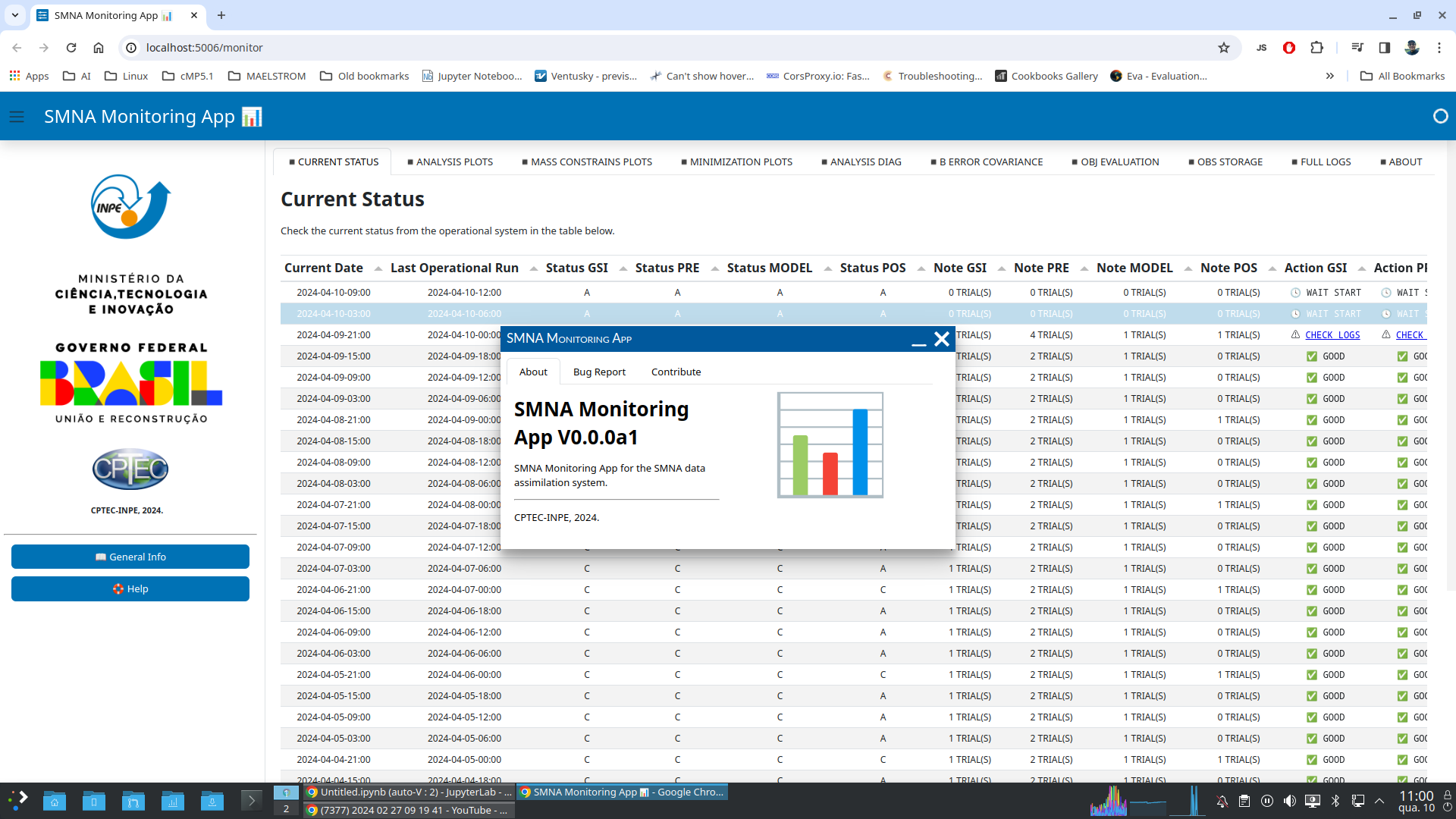
Task: Open the CHECK LOGS link for GSI
Action: (x=1332, y=335)
